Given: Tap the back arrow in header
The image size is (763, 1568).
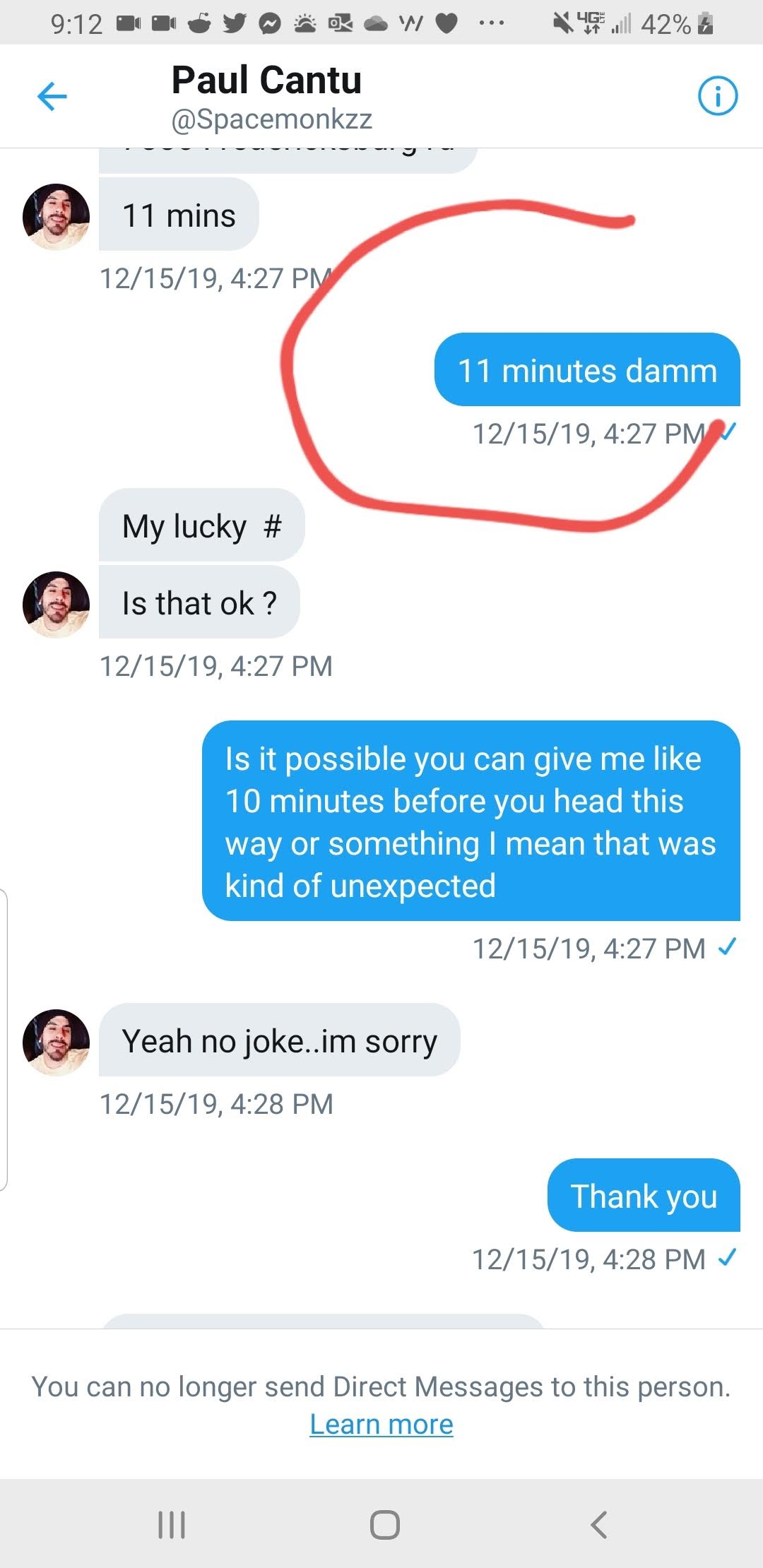Looking at the screenshot, I should click(x=52, y=96).
